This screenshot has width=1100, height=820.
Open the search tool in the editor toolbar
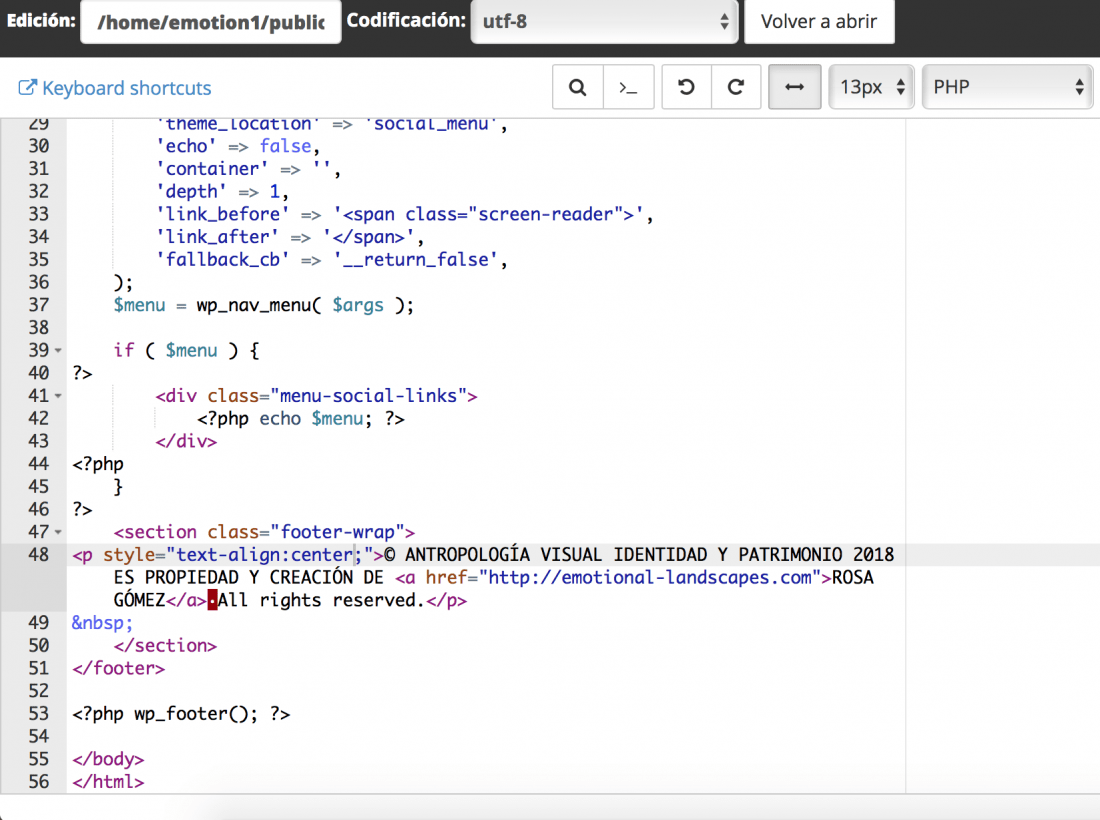[x=577, y=87]
